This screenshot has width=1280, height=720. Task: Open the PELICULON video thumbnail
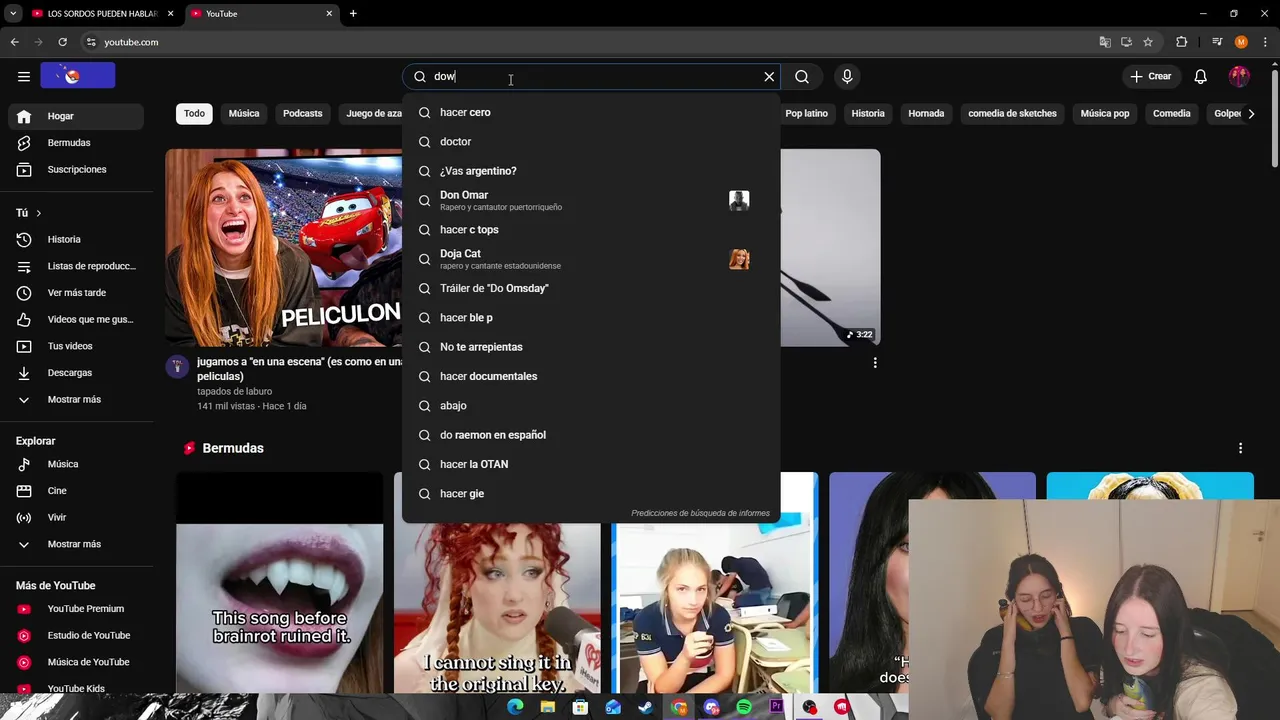(284, 247)
